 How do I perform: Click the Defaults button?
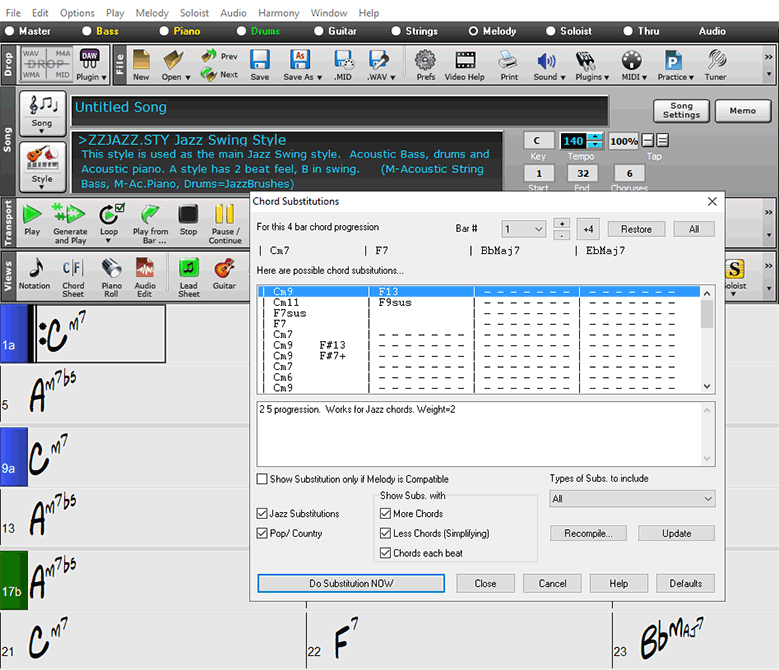[x=686, y=583]
